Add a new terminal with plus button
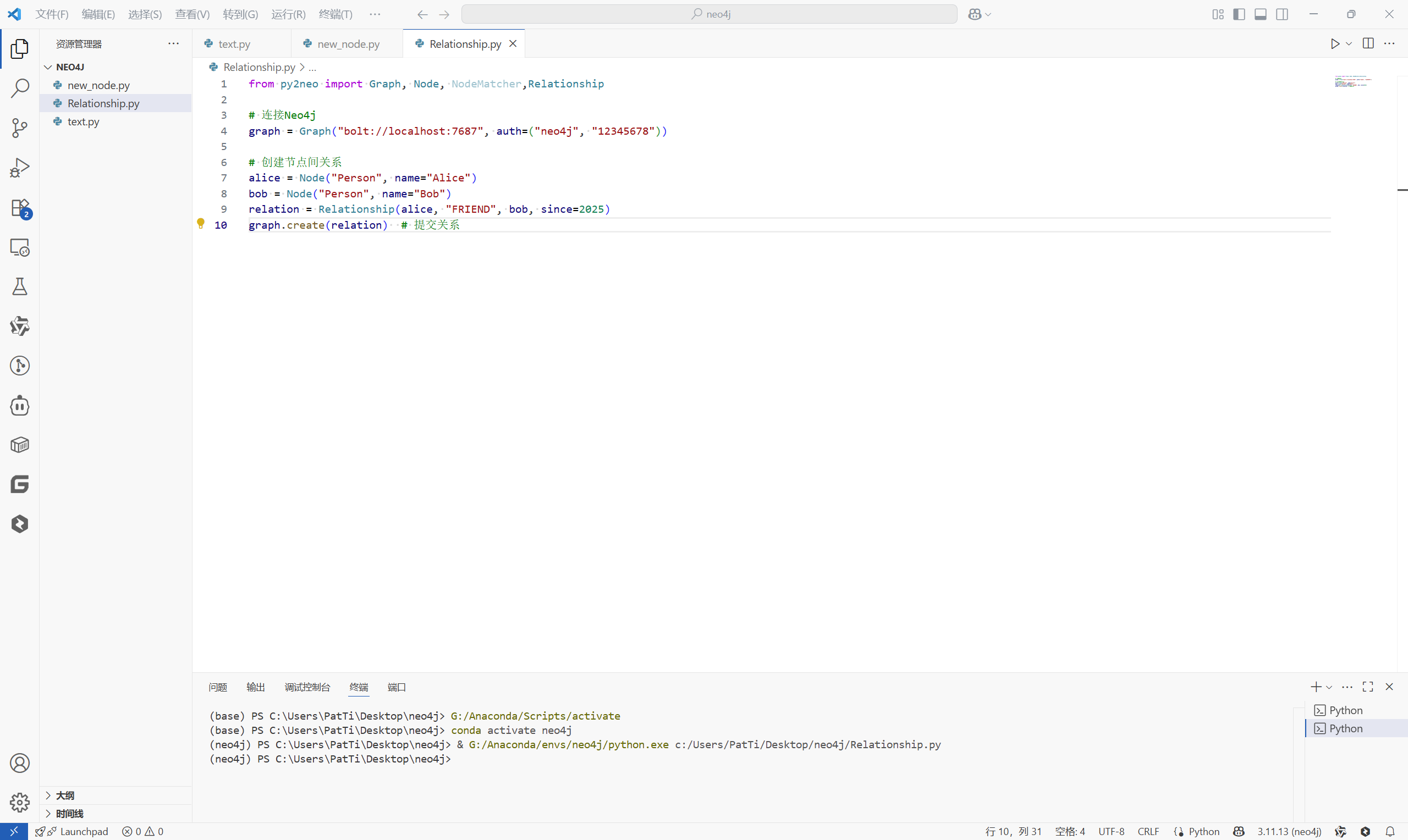Screen dimensions: 1408x840 coord(1316,687)
